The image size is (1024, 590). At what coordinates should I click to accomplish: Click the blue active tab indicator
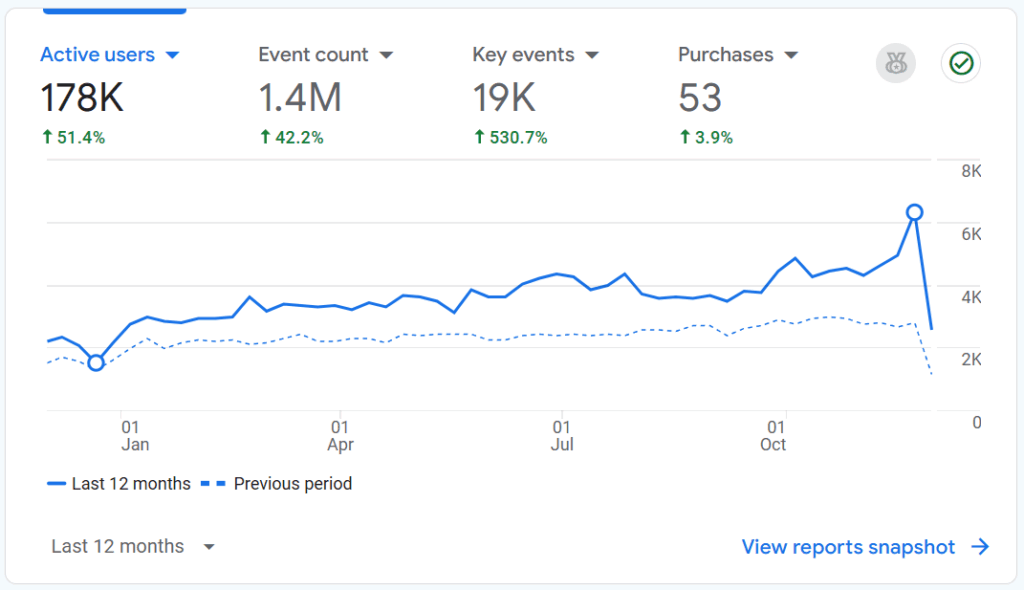114,12
